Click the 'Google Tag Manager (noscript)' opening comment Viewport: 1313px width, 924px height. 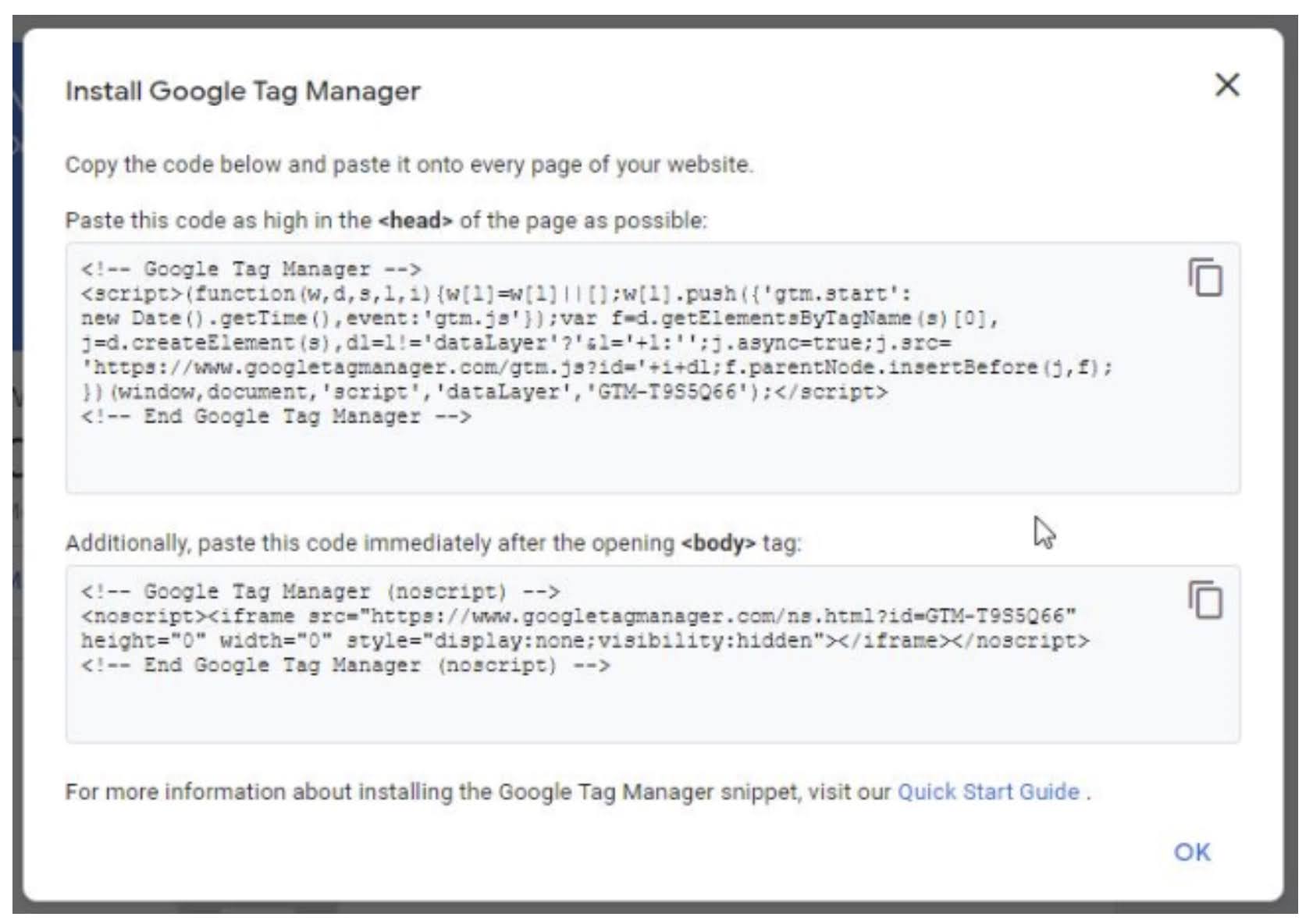[320, 592]
